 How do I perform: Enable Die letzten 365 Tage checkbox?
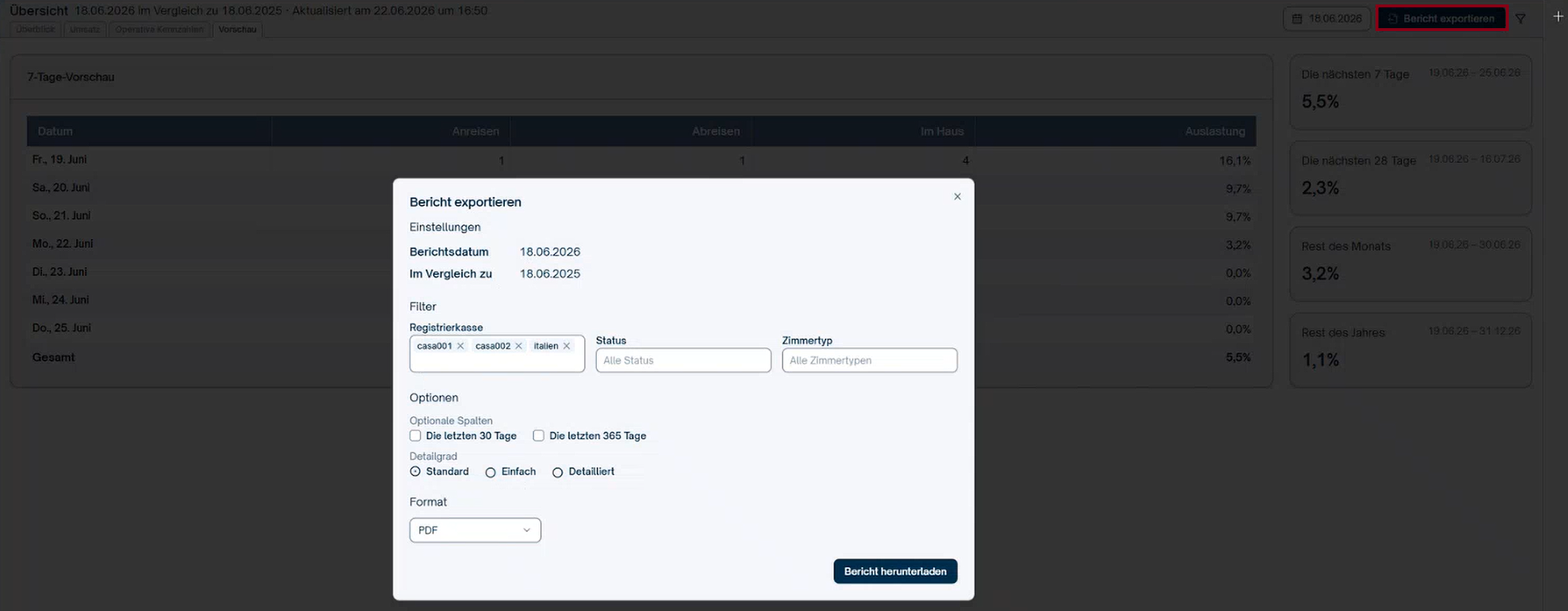pyautogui.click(x=538, y=435)
